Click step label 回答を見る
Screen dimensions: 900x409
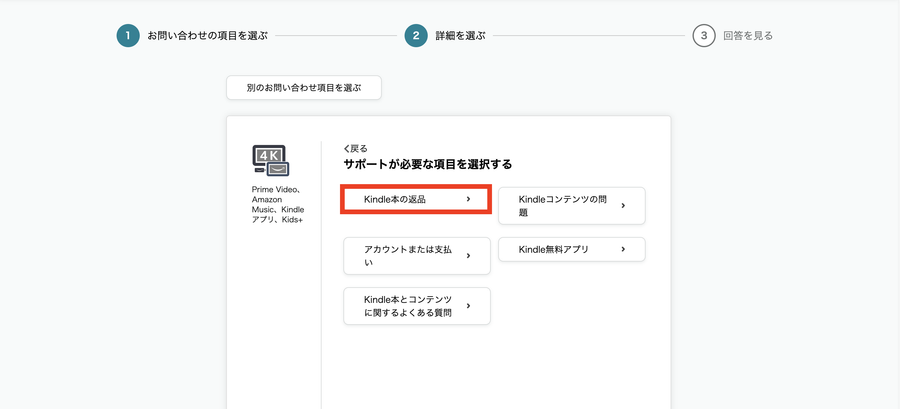tap(748, 36)
